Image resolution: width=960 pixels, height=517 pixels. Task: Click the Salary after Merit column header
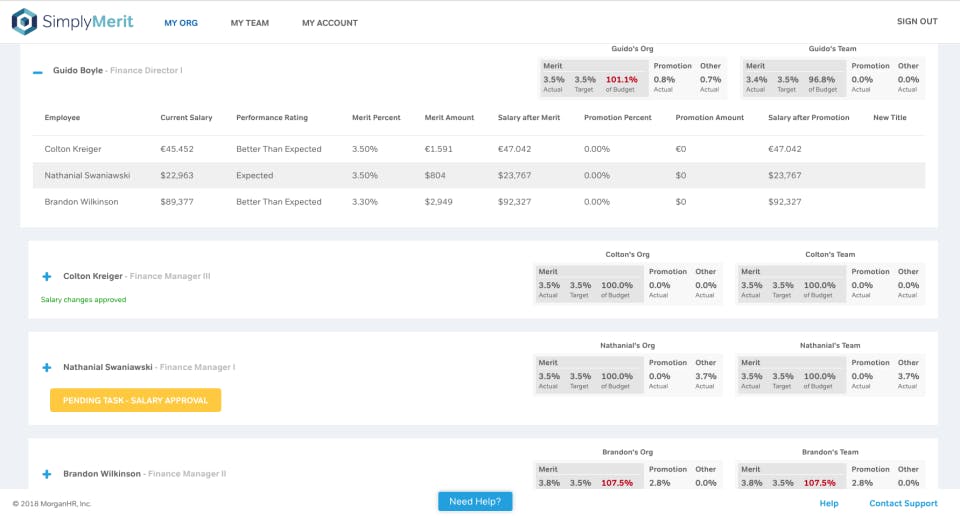tap(528, 118)
